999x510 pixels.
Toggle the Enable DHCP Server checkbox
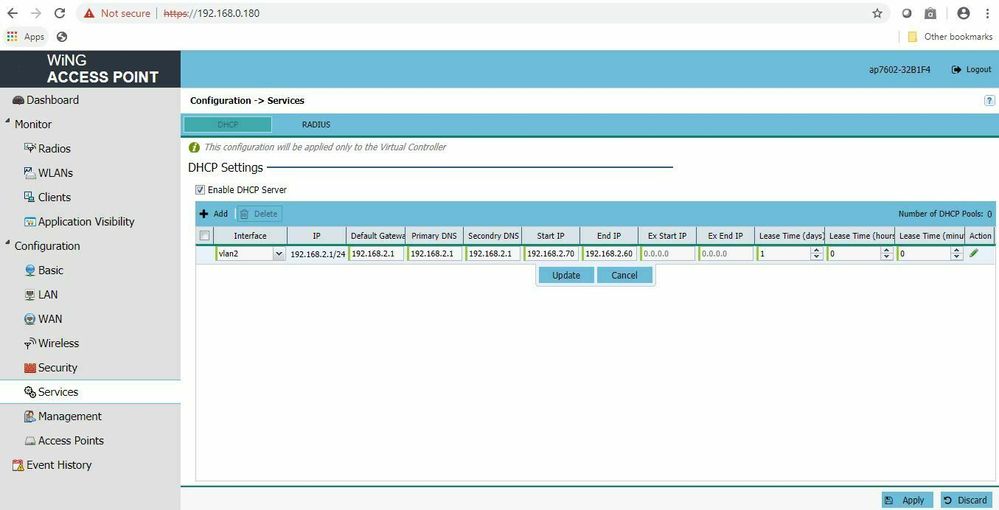(x=200, y=190)
